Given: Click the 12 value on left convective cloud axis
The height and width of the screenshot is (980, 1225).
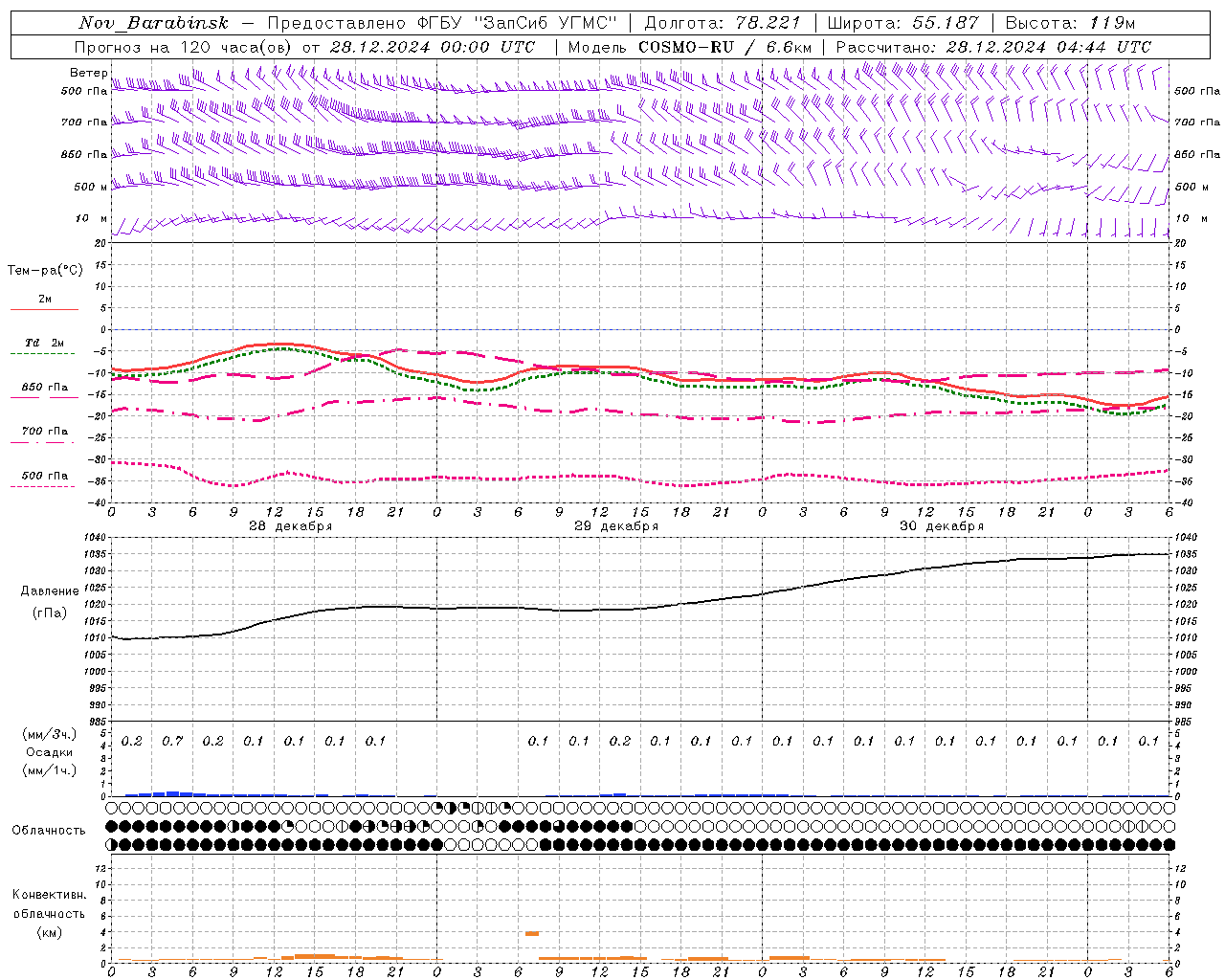Looking at the screenshot, I should (x=102, y=868).
